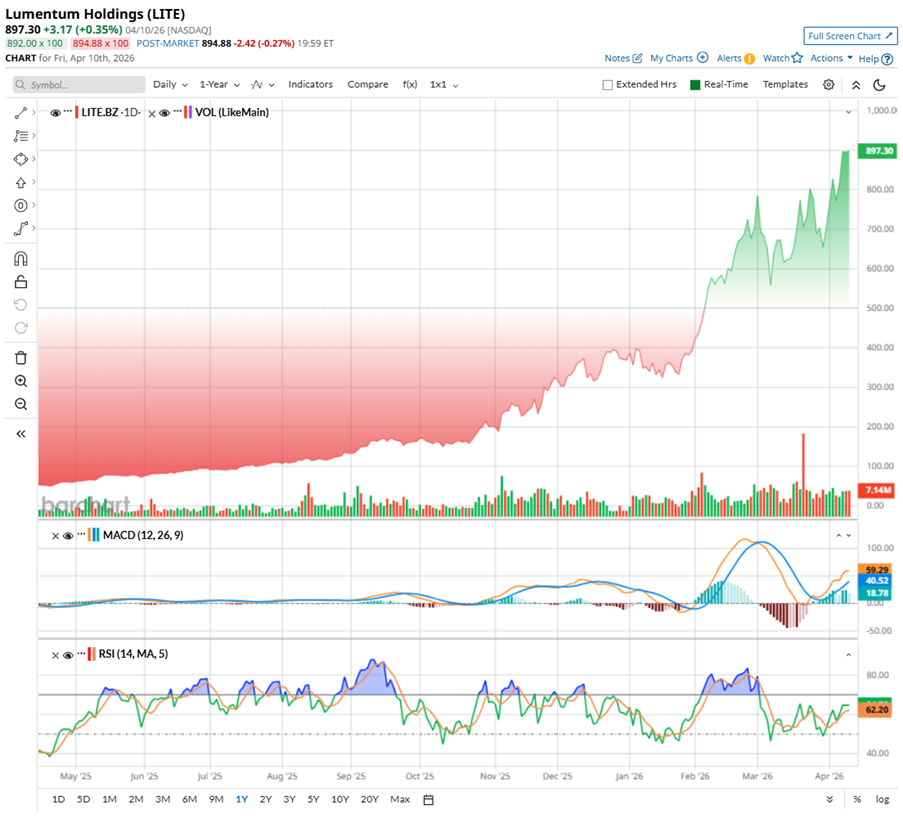The height and width of the screenshot is (818, 903).
Task: Click the Symbol search field
Action: tap(79, 85)
